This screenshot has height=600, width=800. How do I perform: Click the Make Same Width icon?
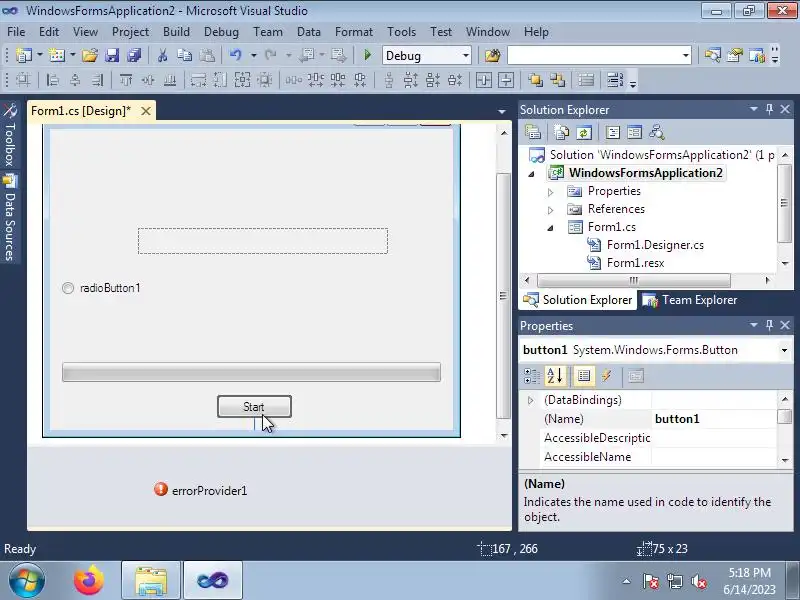coord(198,80)
